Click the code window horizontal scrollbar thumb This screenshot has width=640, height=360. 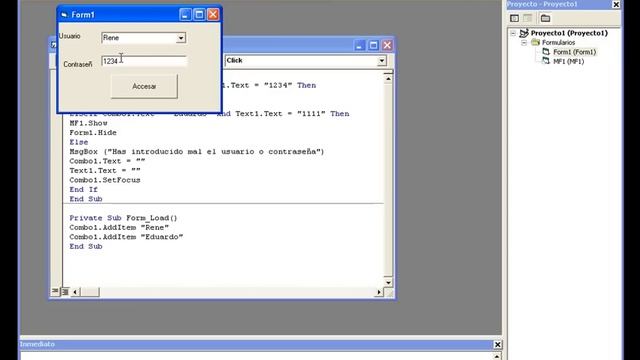(89, 292)
